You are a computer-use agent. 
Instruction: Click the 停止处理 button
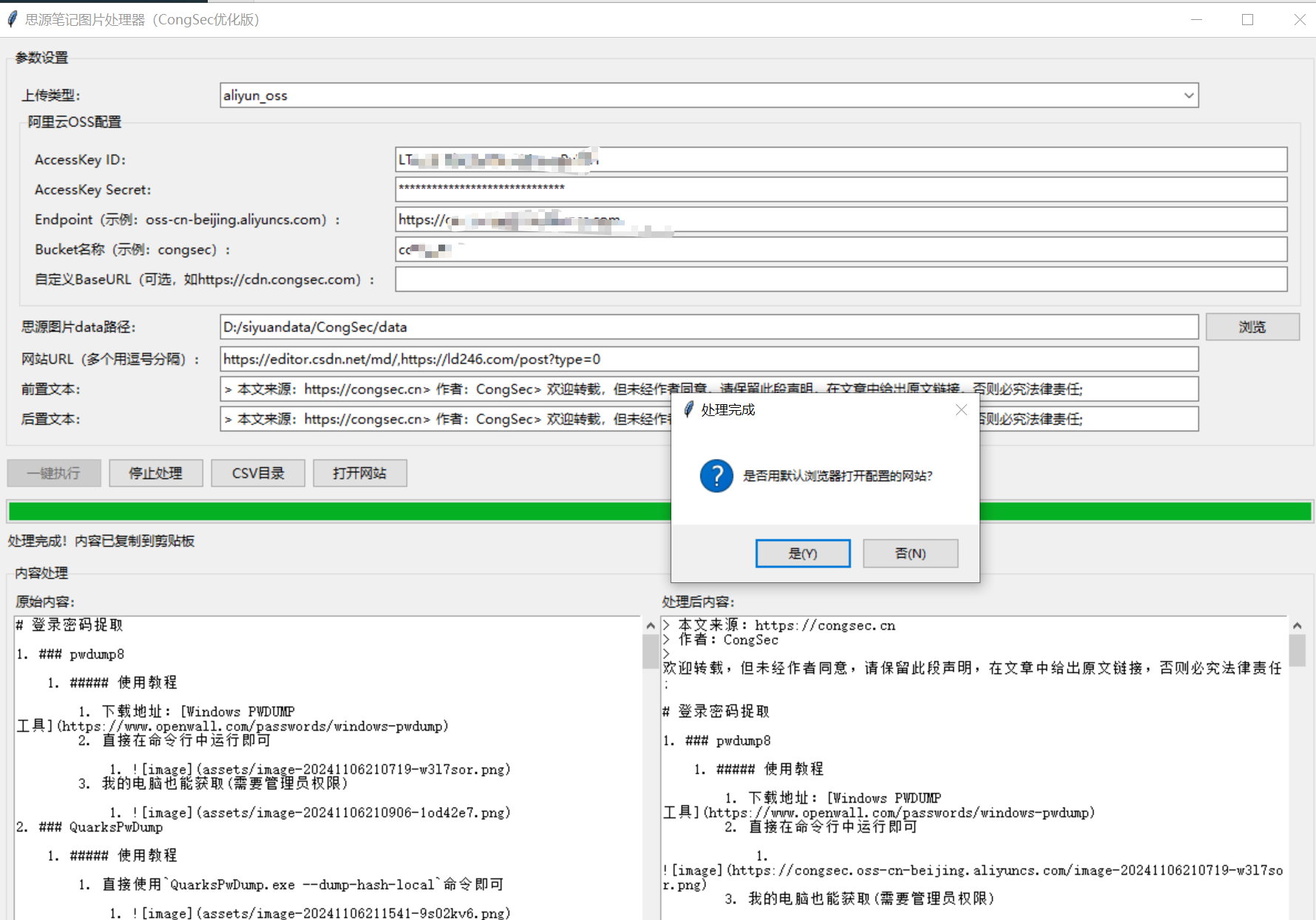(156, 473)
